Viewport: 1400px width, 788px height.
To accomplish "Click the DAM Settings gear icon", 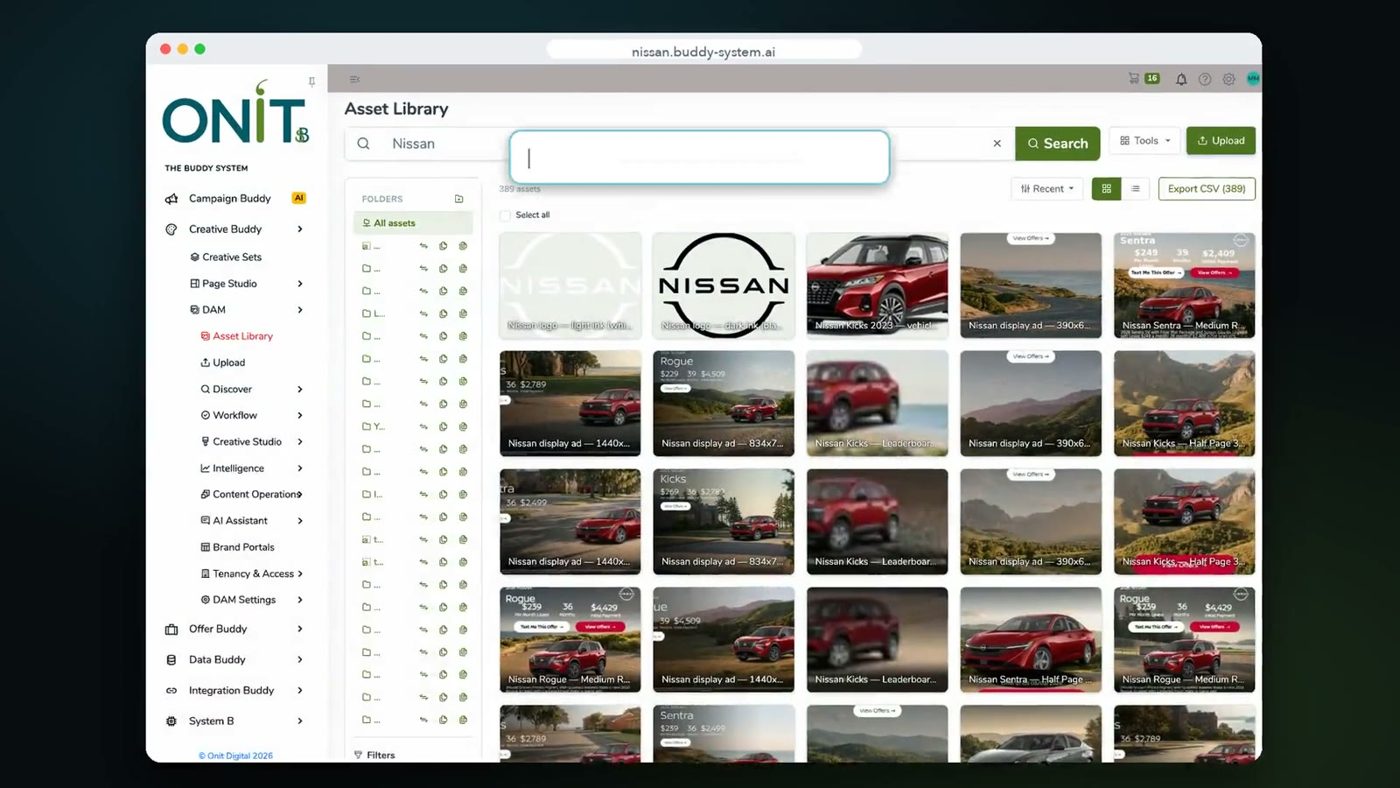I will (x=205, y=600).
